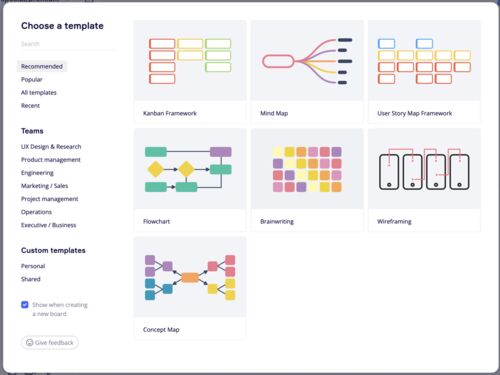Open the User Story Map Framework template
500x375 pixels.
[x=424, y=61]
